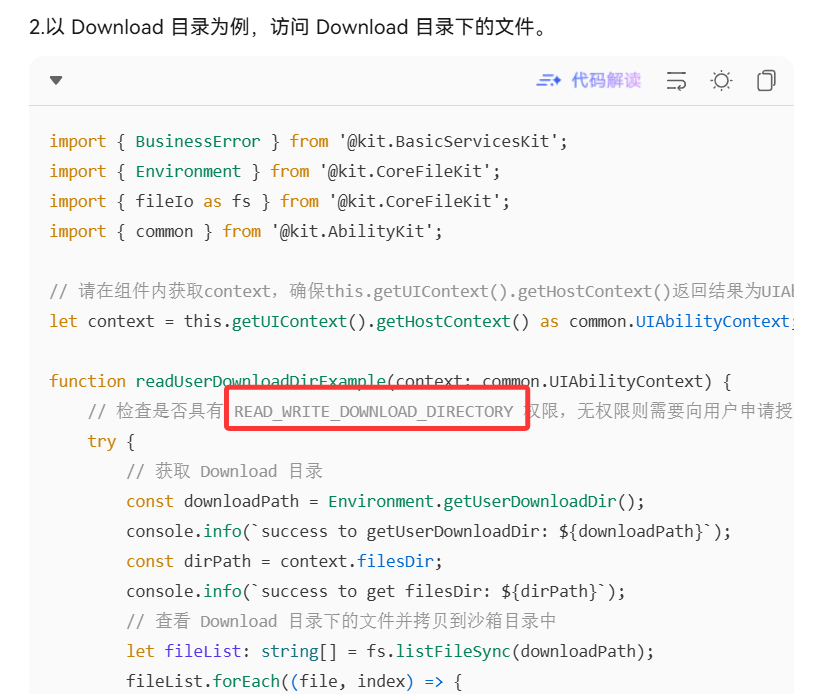Collapse the code block with triangle arrow
This screenshot has width=837, height=694.
pyautogui.click(x=56, y=81)
